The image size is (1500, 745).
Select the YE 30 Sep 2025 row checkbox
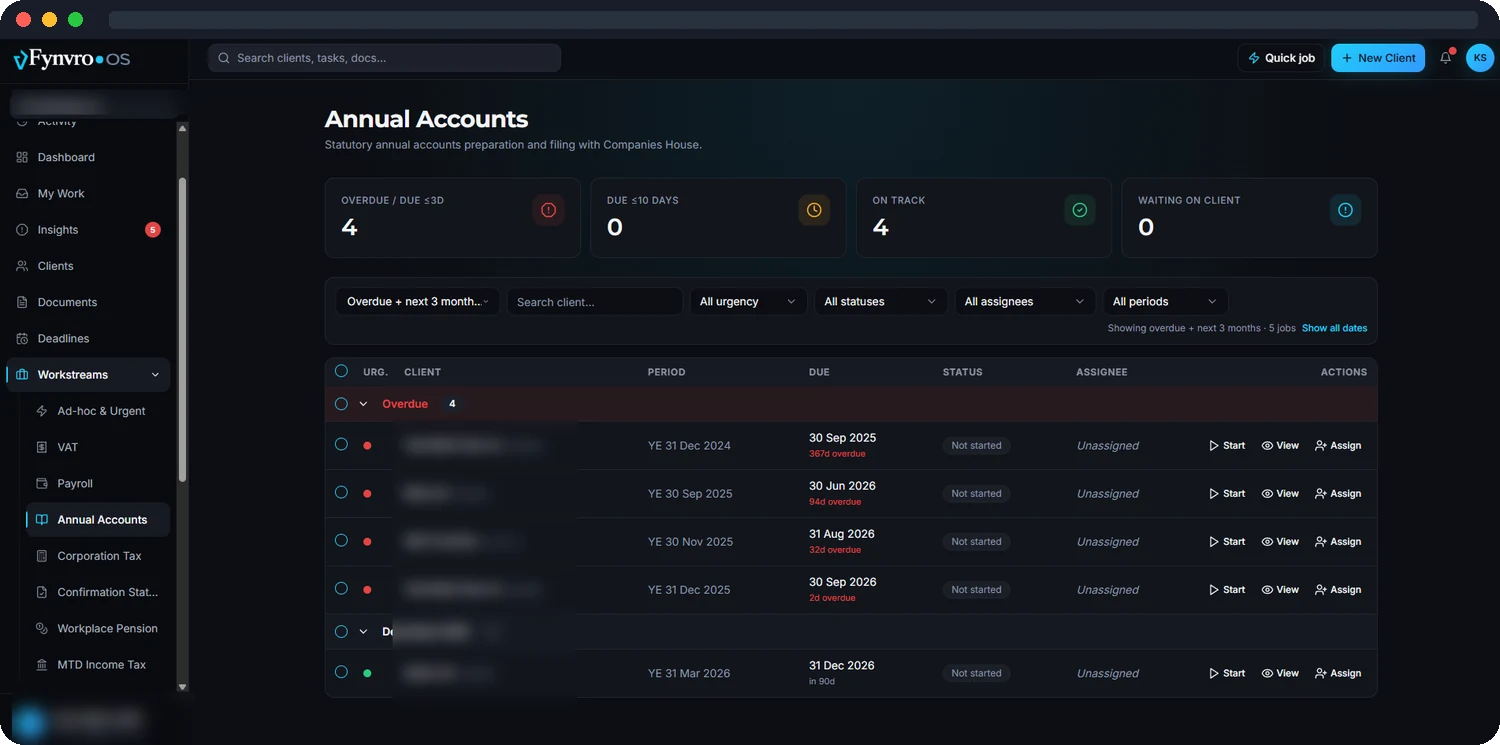click(x=341, y=492)
